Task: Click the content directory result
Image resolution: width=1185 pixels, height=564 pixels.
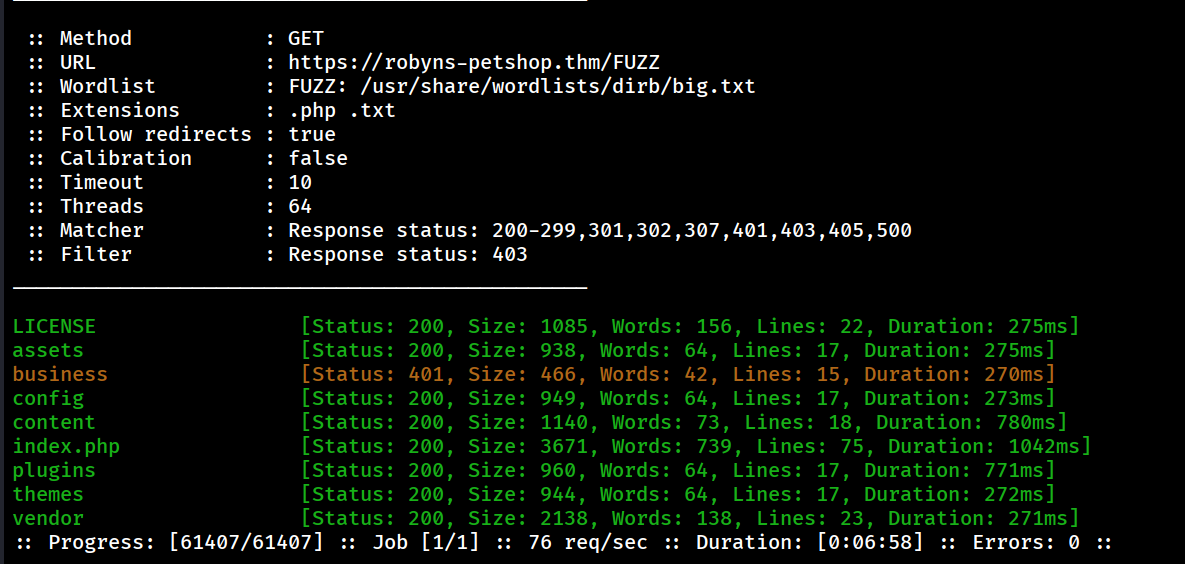Action: 54,422
